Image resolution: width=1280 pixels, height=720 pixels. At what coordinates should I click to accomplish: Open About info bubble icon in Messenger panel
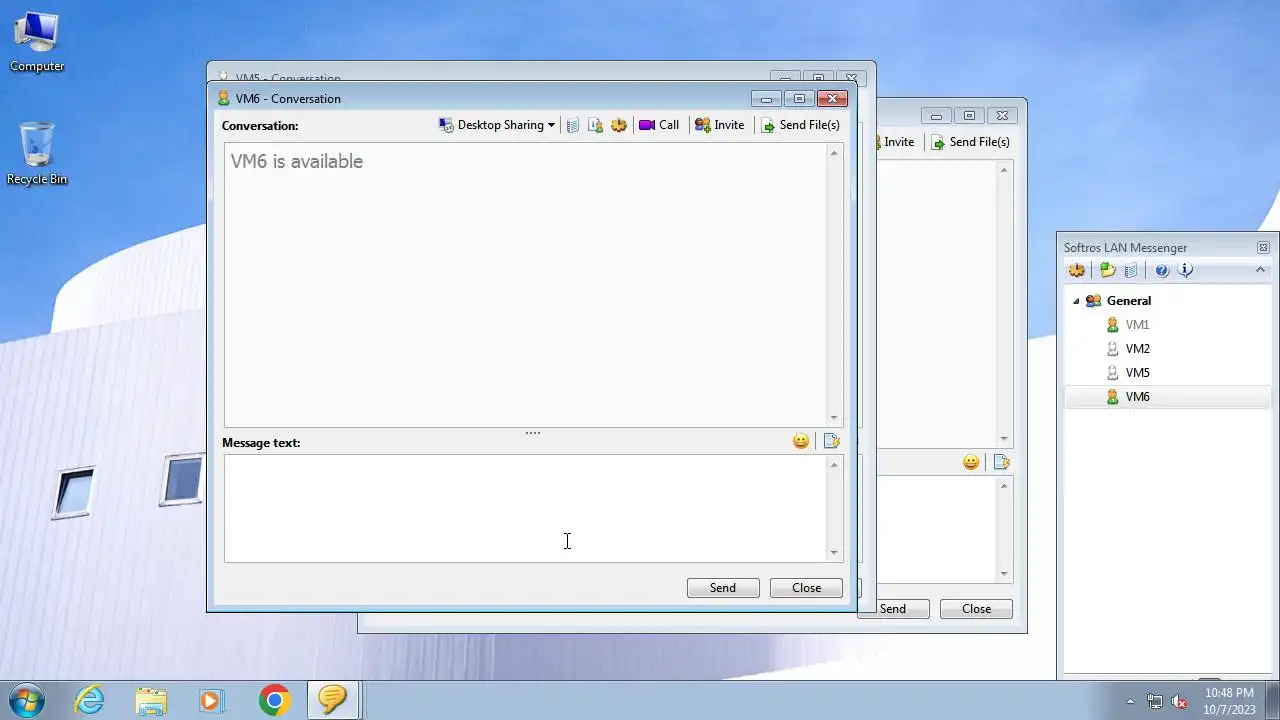click(x=1185, y=270)
